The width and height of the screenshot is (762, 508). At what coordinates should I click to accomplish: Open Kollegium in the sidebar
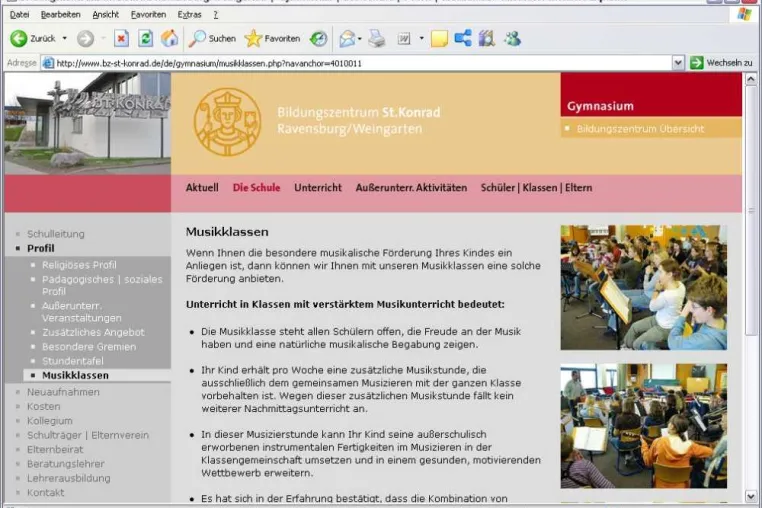(x=50, y=420)
